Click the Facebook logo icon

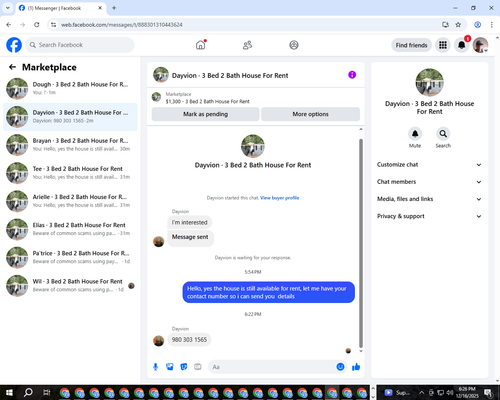pyautogui.click(x=14, y=45)
